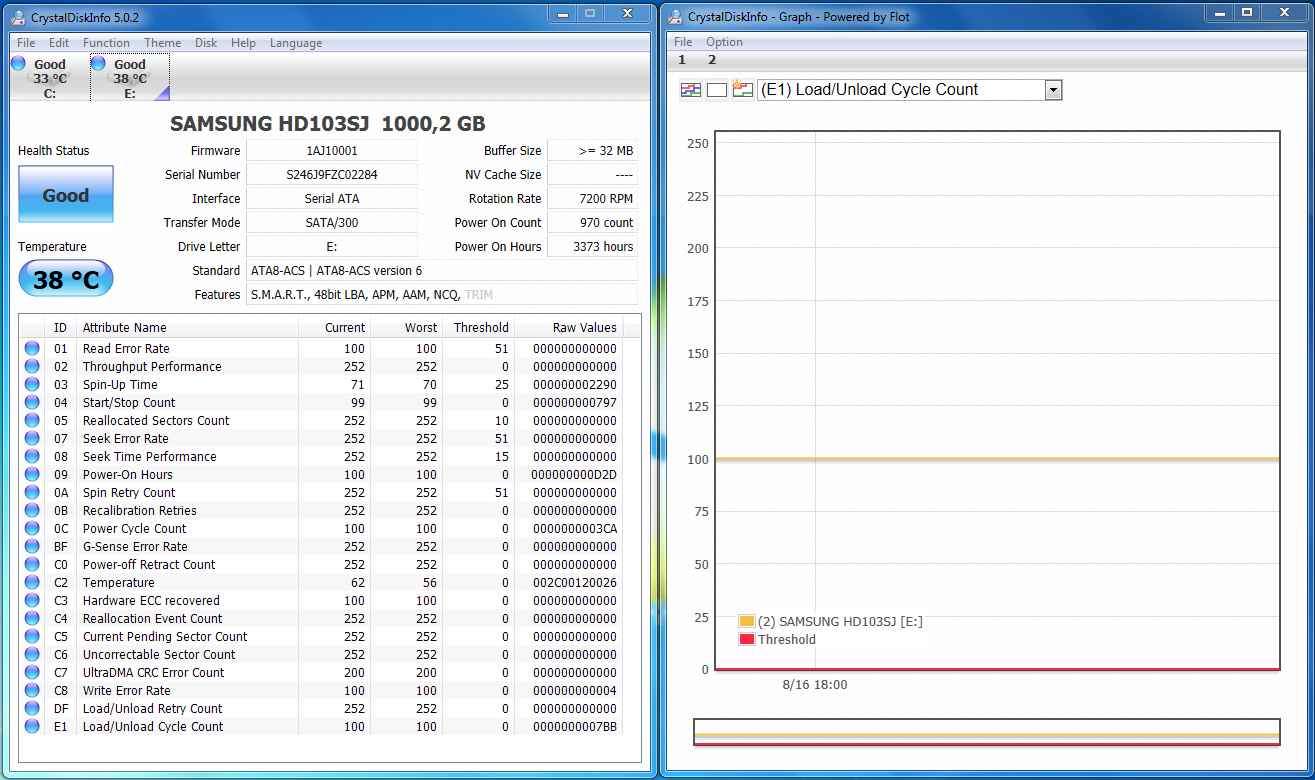Screen dimensions: 1315x780
Task: Click status orb for Recalibration Retries
Action: (x=32, y=511)
